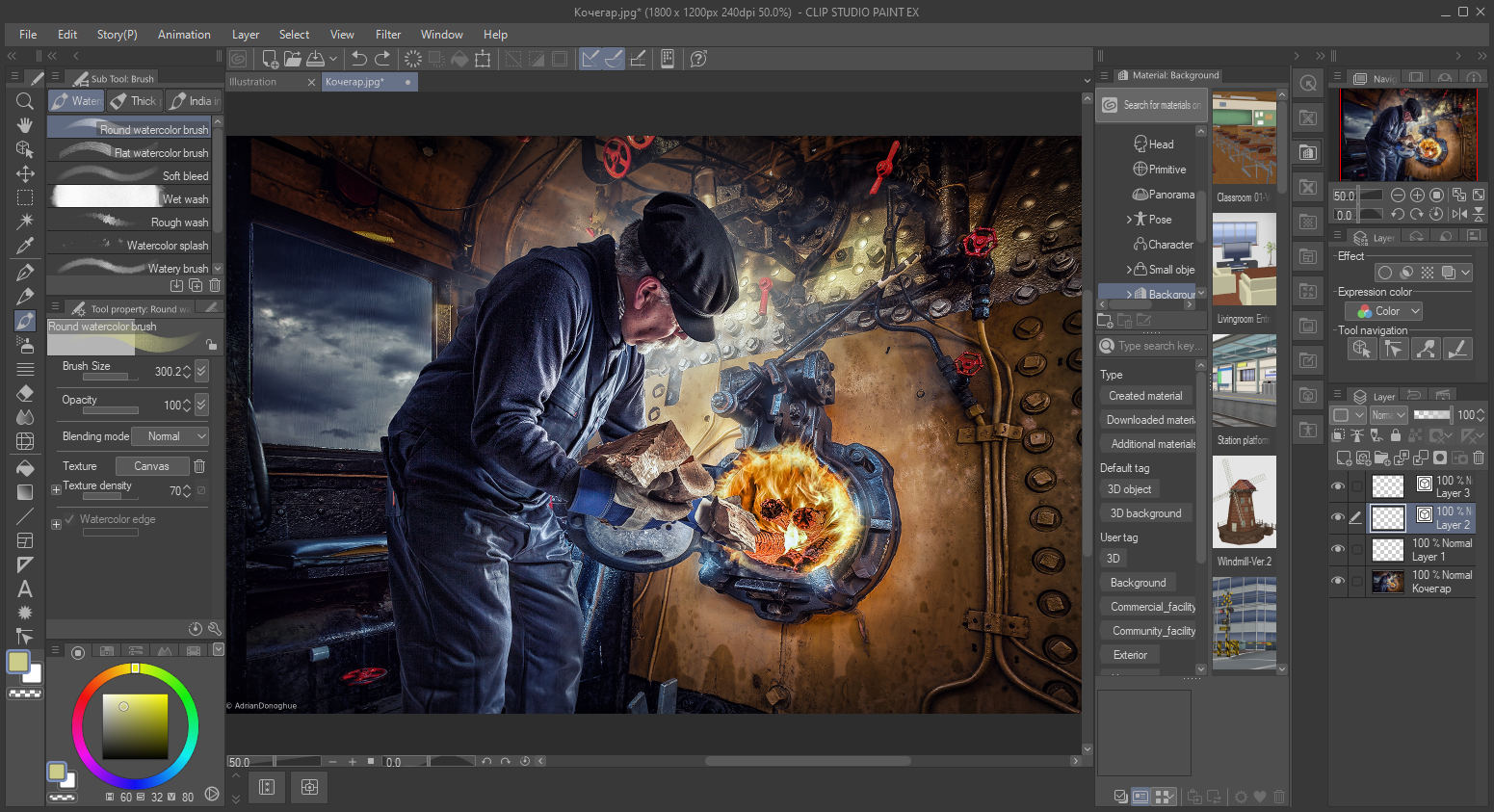Expand the Pose material folder
1494x812 pixels.
point(1129,220)
